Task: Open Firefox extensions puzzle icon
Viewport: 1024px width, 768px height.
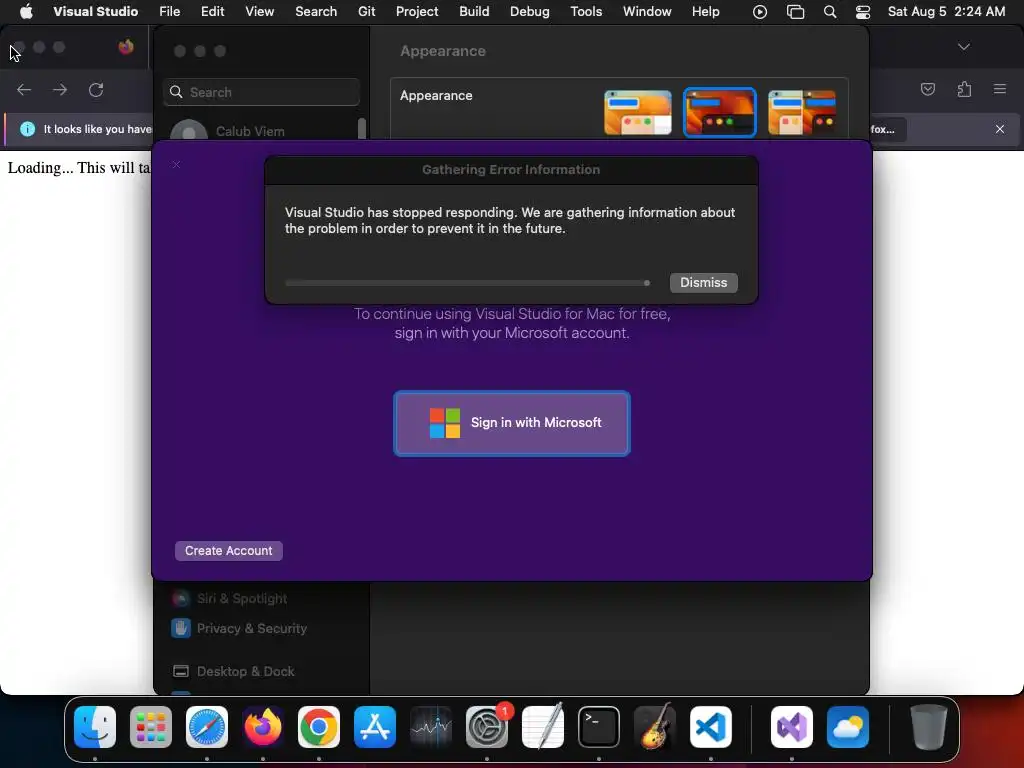Action: tap(964, 89)
